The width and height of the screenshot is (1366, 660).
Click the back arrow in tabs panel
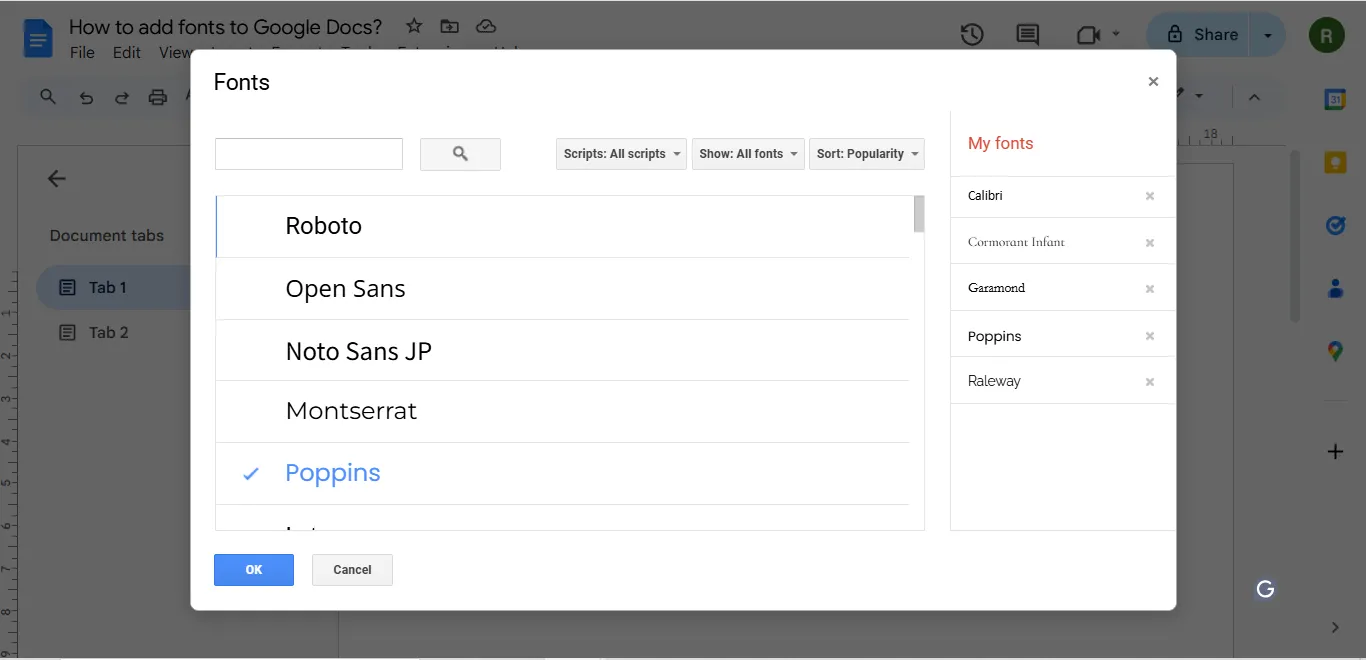57,179
